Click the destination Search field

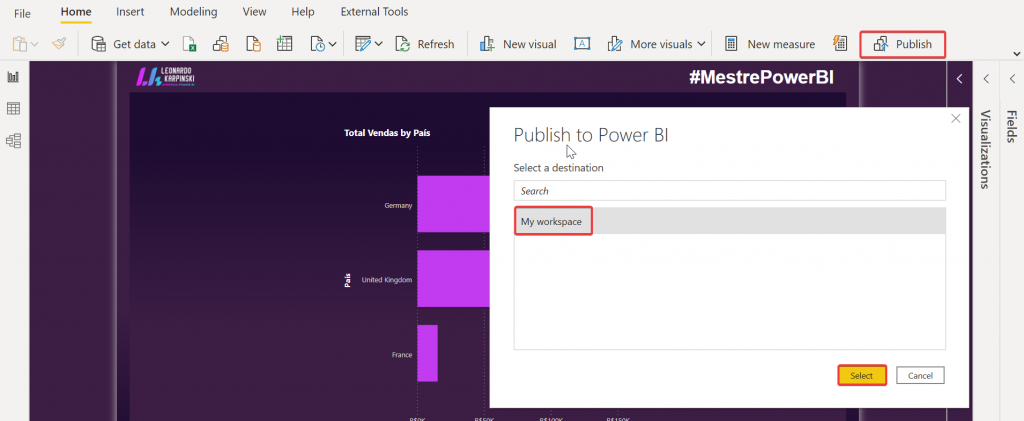pos(729,190)
